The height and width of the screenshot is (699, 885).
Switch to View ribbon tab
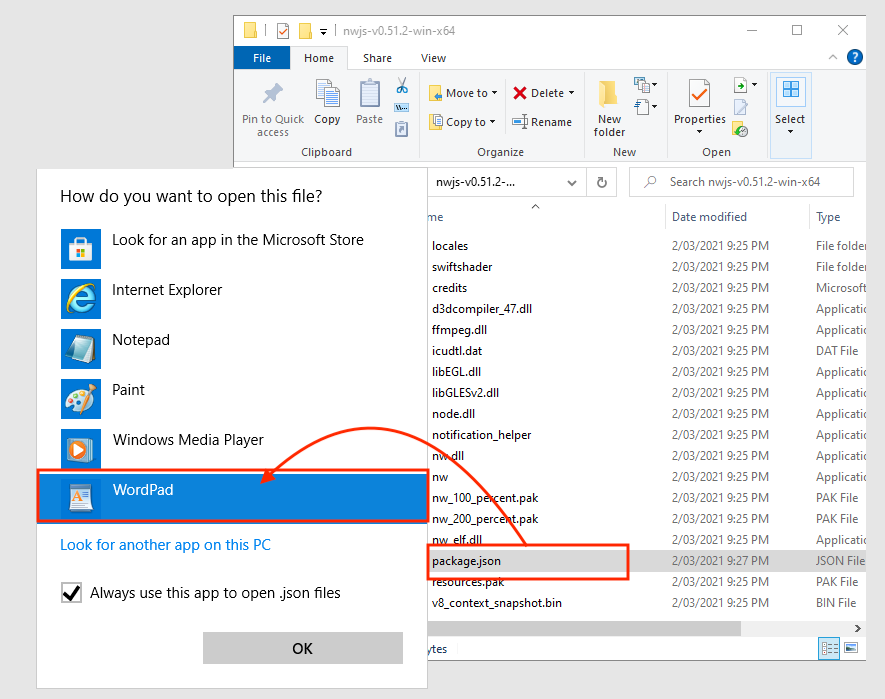[x=433, y=58]
